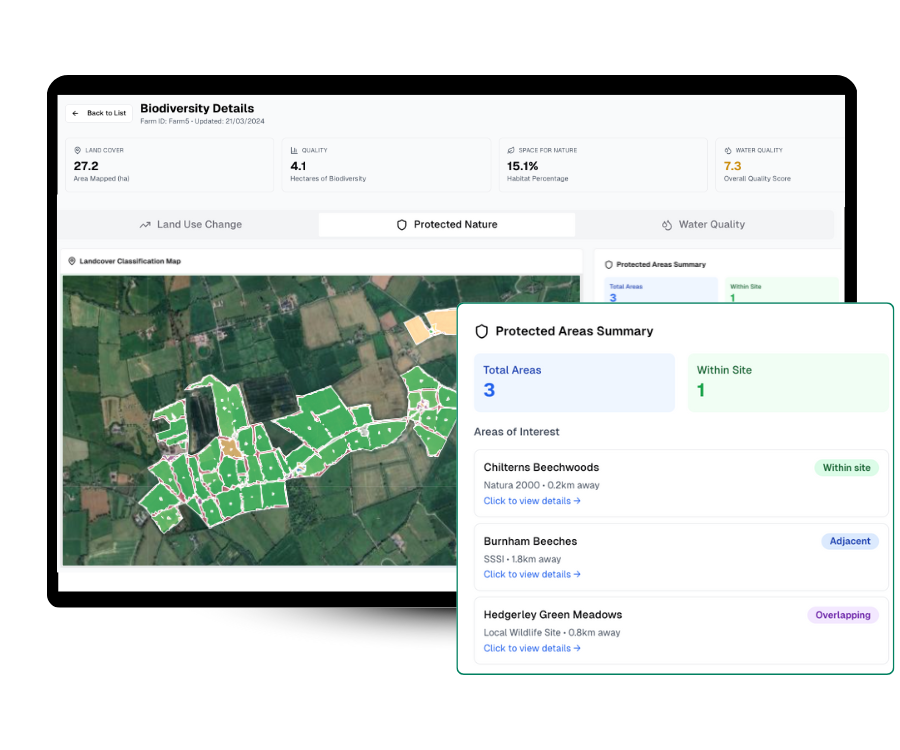Click the purple Overlapping badge
This screenshot has width=900, height=750.
(x=843, y=615)
